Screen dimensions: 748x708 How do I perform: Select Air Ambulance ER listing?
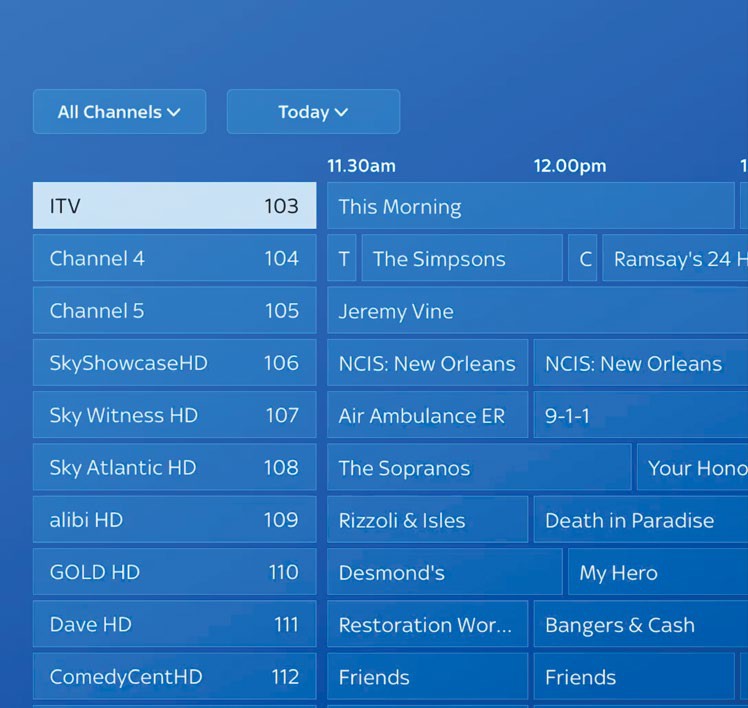427,415
